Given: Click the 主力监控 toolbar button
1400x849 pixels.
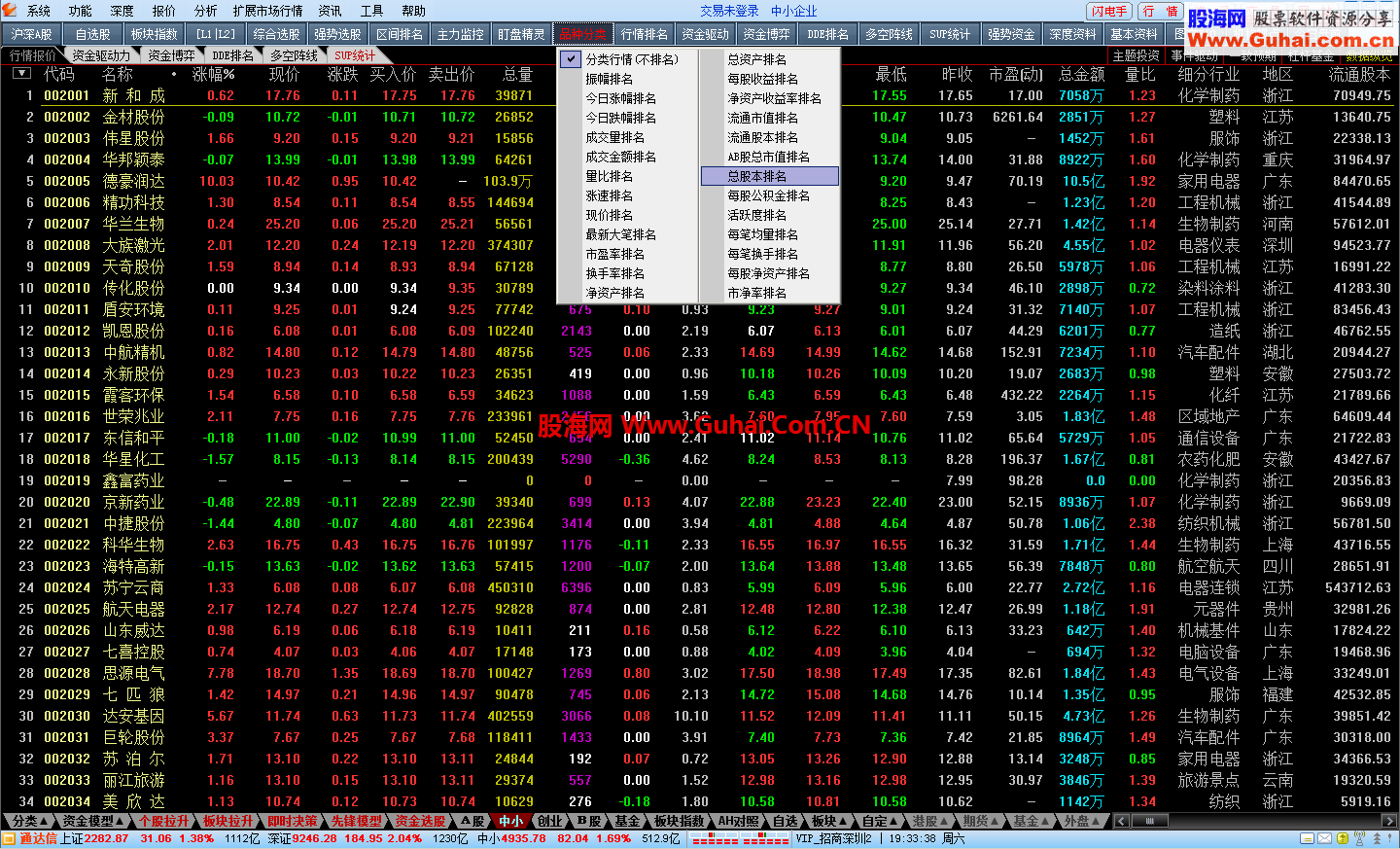Looking at the screenshot, I should coord(460,34).
